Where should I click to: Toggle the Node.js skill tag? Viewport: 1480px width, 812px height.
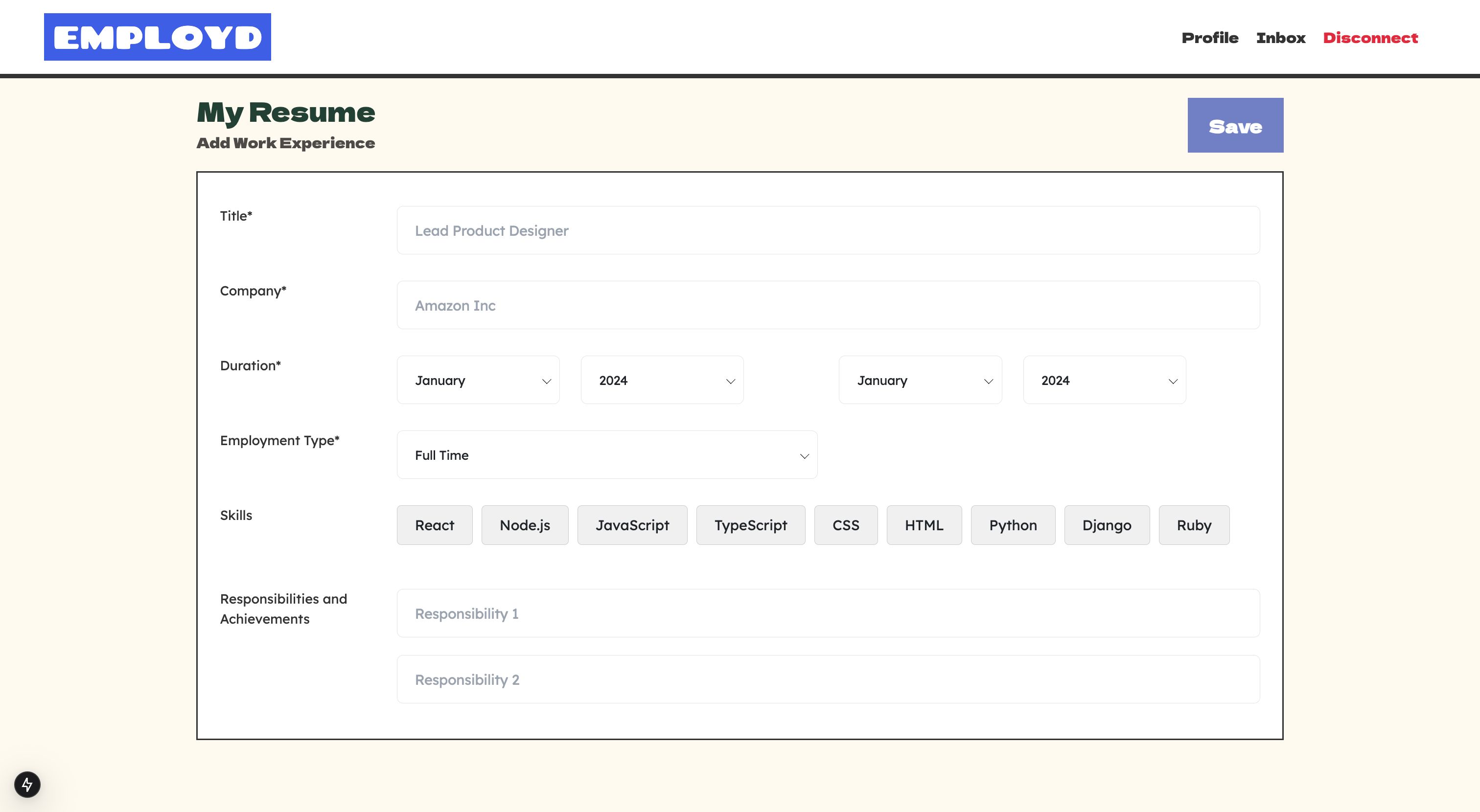(x=525, y=525)
